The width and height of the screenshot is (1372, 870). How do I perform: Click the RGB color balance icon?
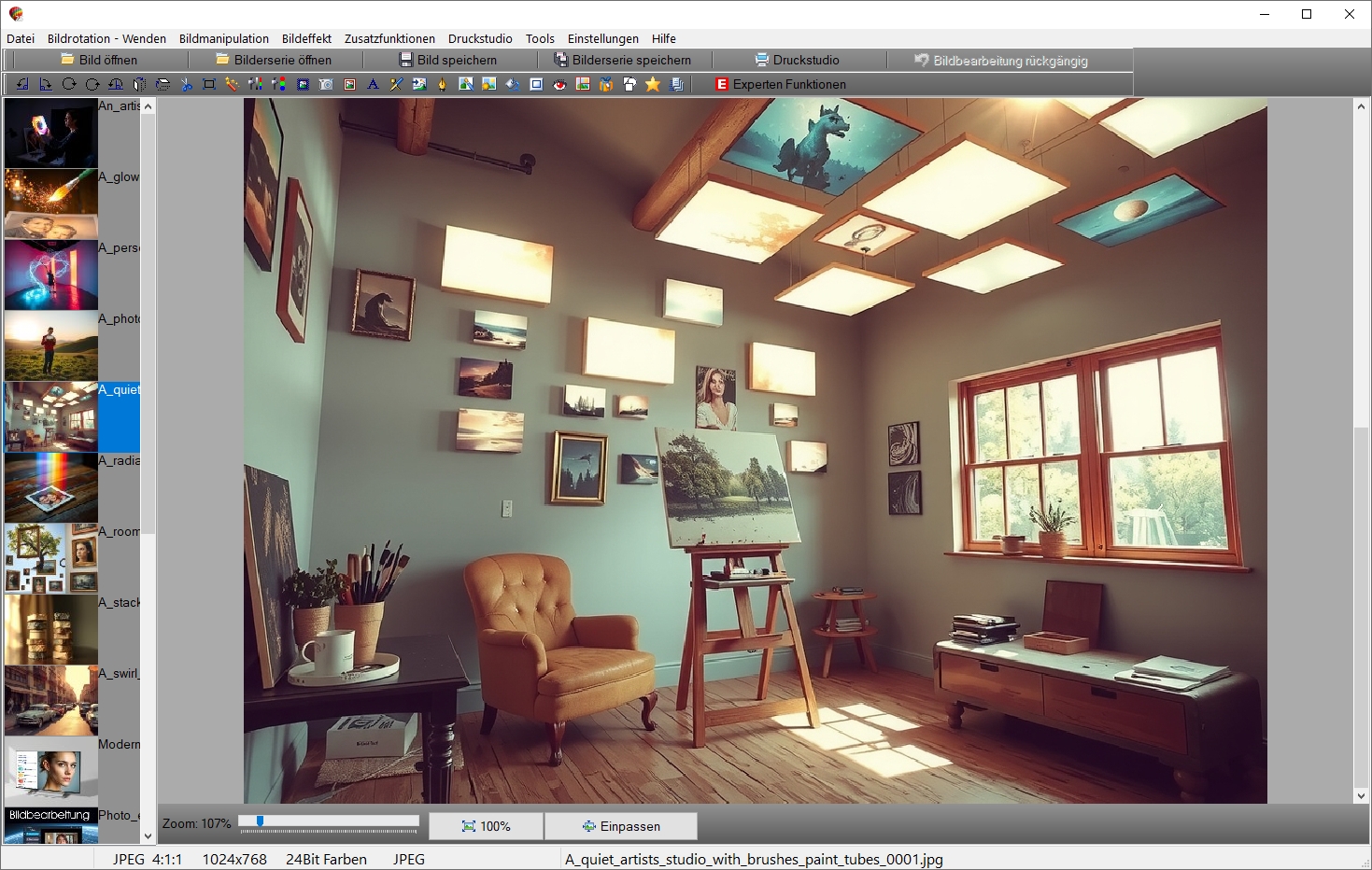tap(279, 84)
